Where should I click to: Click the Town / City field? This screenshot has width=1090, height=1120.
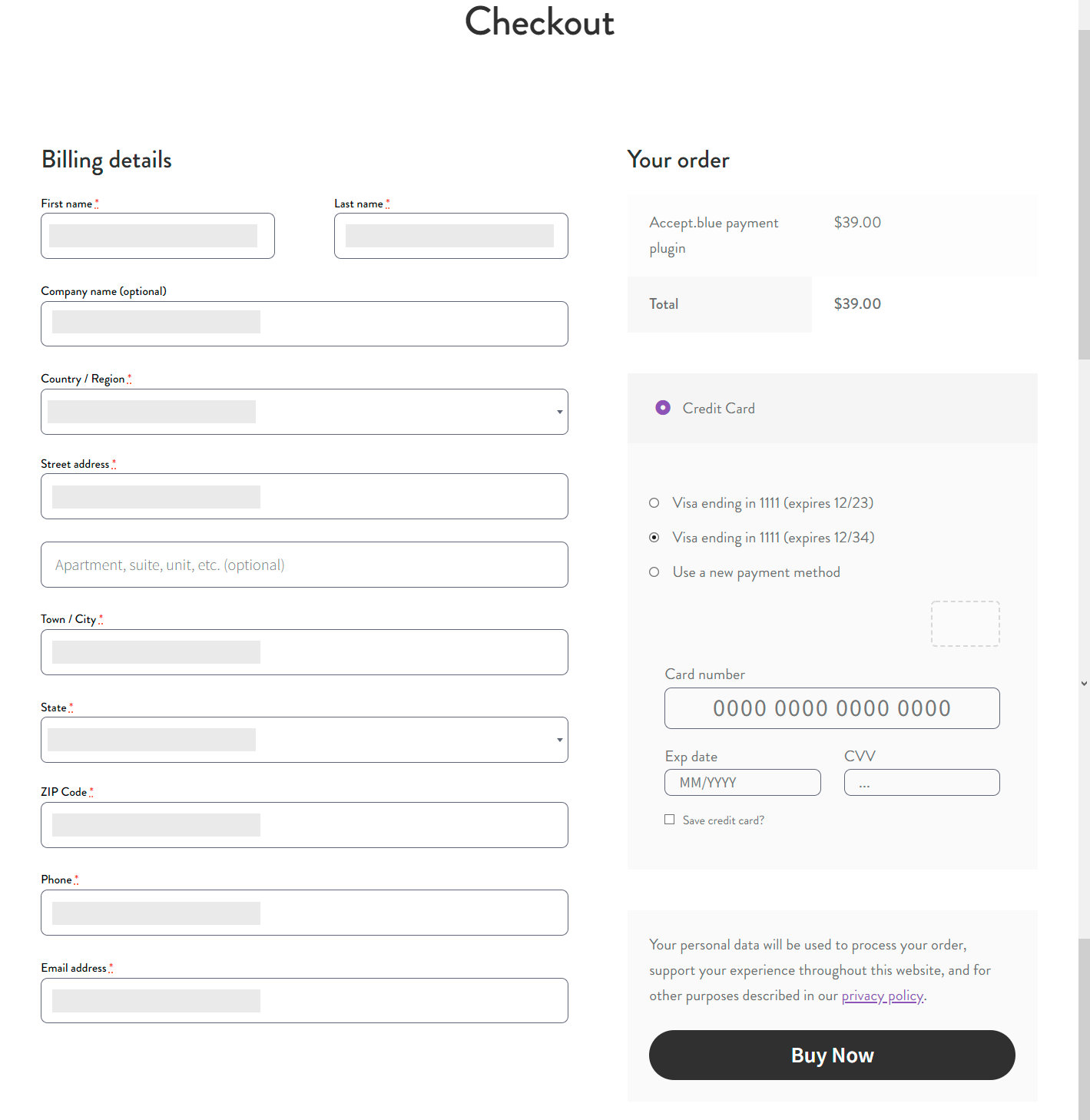[304, 652]
